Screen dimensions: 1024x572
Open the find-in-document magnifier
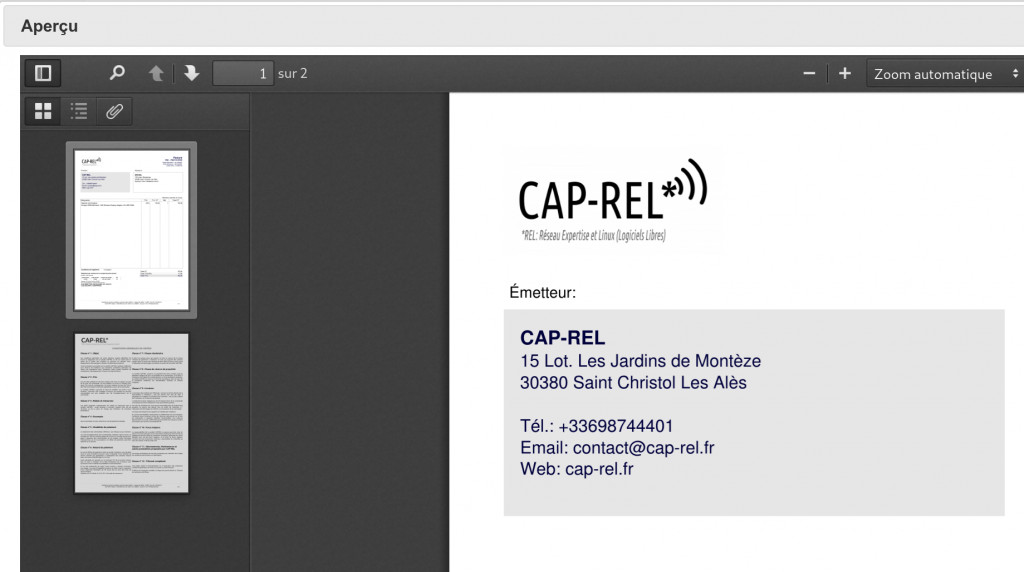[x=117, y=73]
